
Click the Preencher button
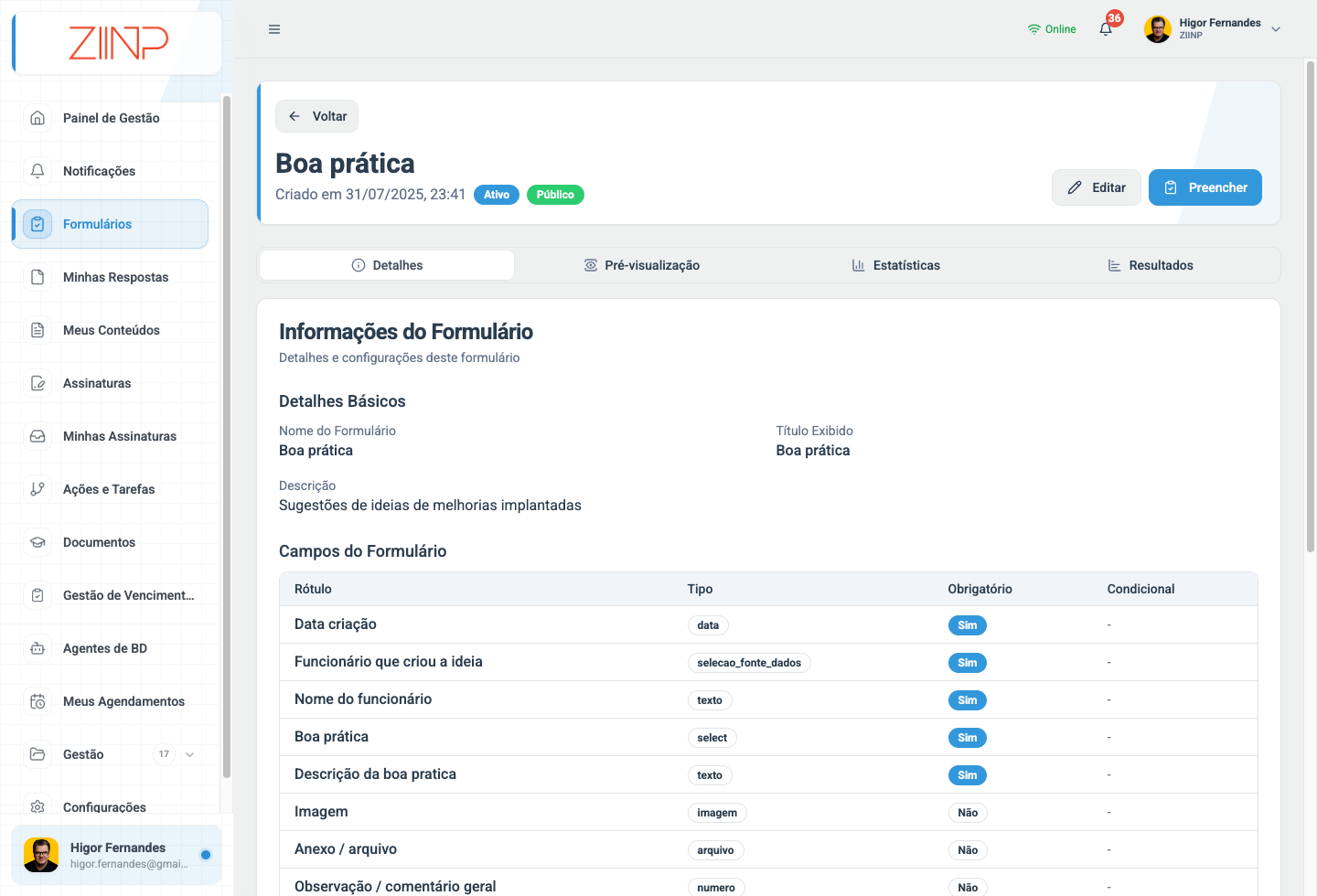point(1205,187)
